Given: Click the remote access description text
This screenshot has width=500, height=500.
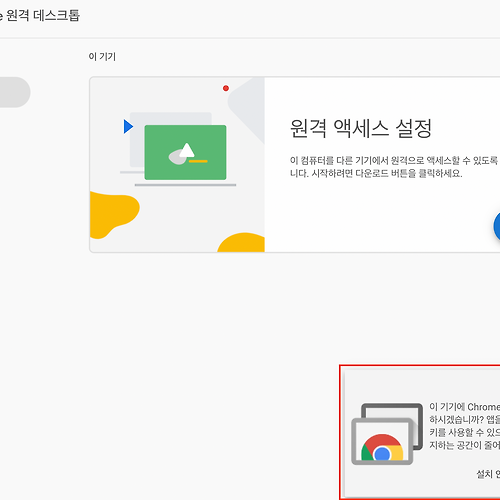Looking at the screenshot, I should click(x=395, y=167).
